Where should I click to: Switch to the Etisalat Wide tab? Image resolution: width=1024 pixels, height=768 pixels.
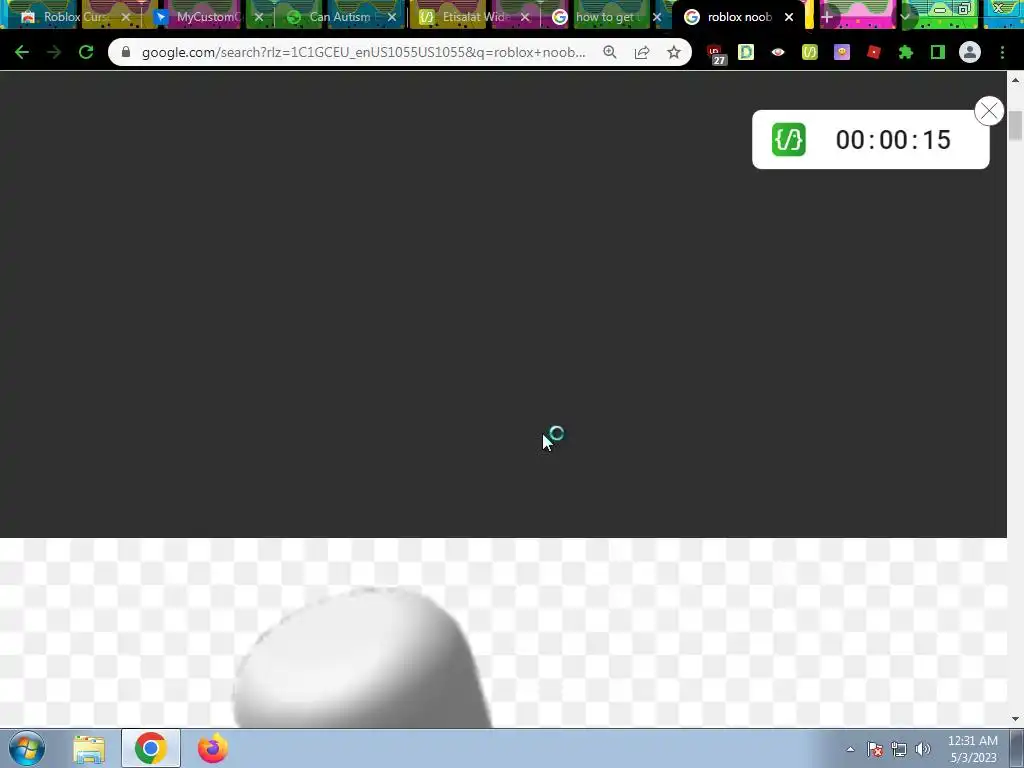(473, 17)
